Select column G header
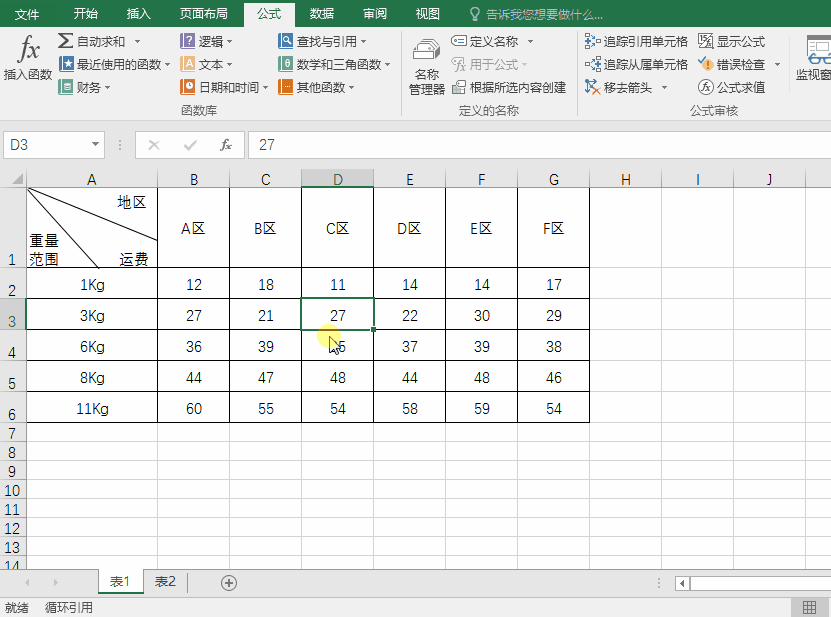 click(553, 179)
